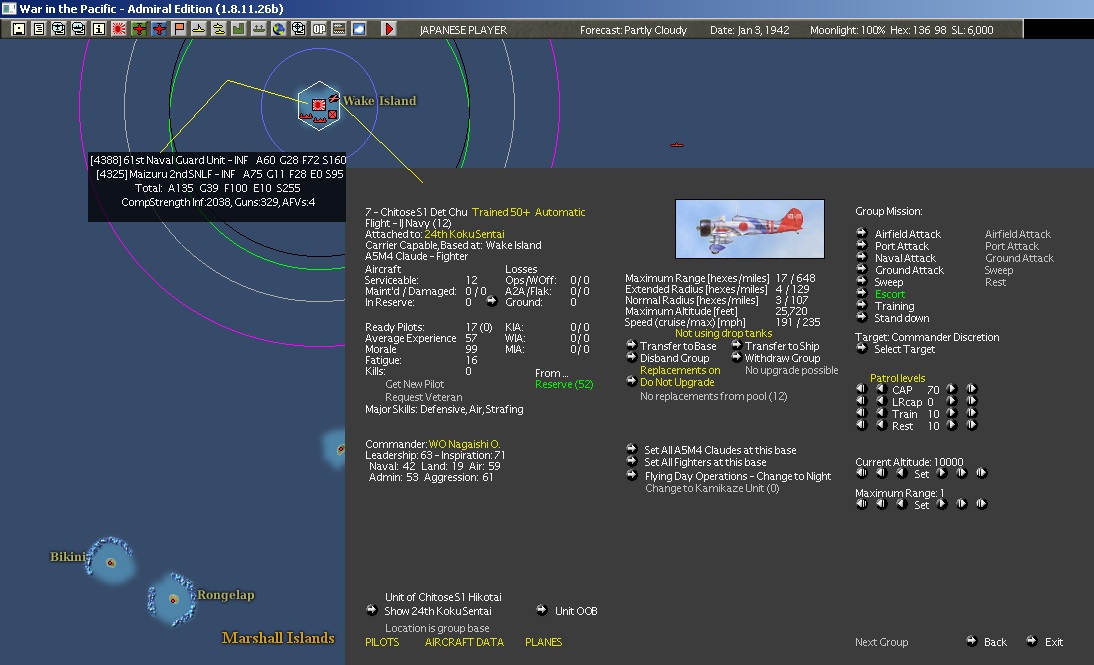The width and height of the screenshot is (1094, 665).
Task: Click the OP toolbar icon
Action: tap(319, 29)
